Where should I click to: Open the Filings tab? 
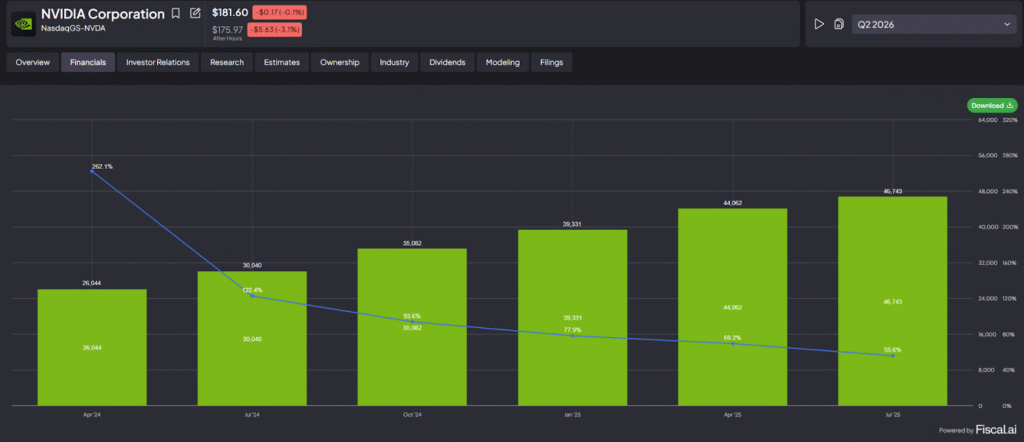[552, 63]
